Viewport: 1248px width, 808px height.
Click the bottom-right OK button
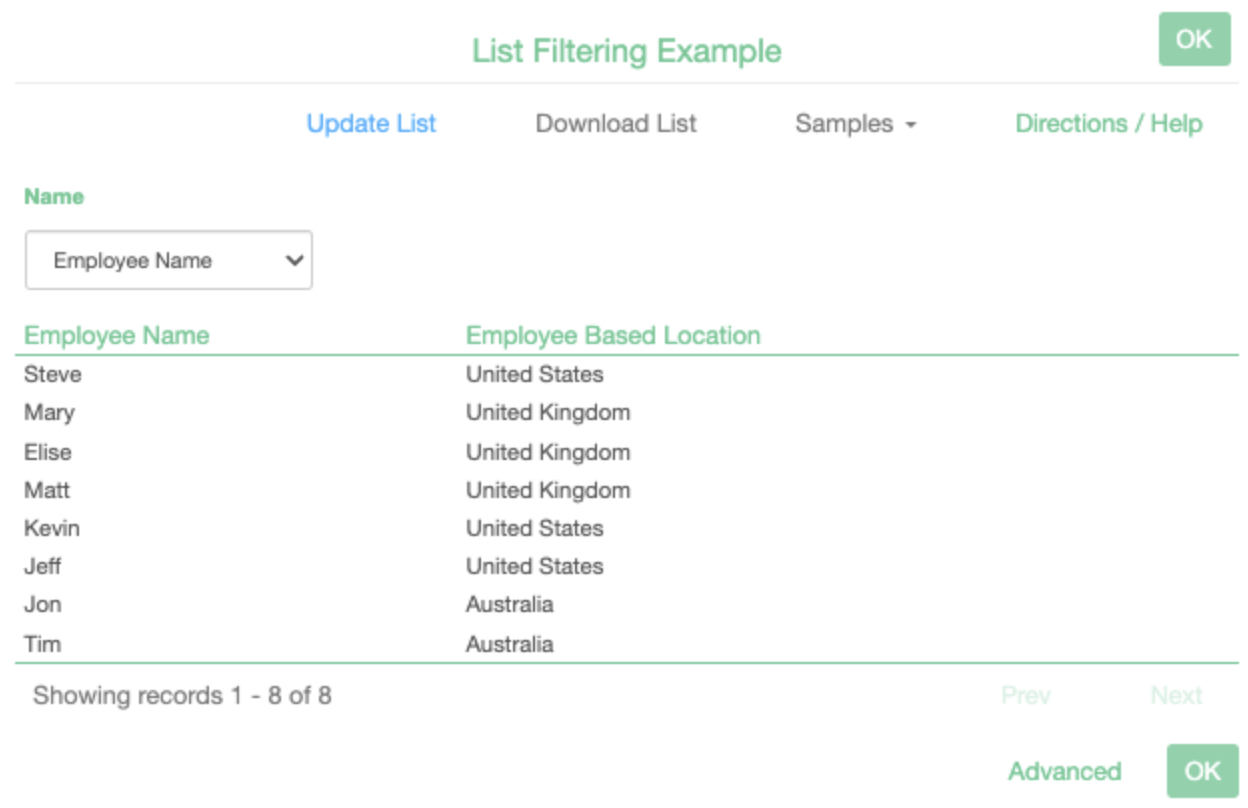1201,771
